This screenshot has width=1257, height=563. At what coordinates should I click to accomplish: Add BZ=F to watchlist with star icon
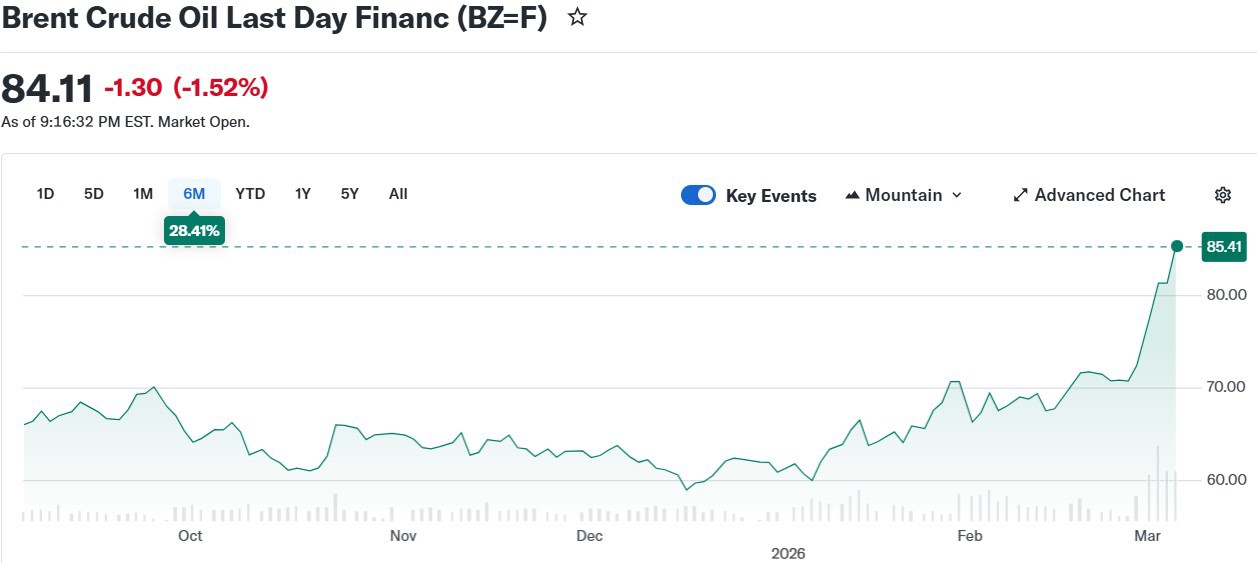pos(577,17)
